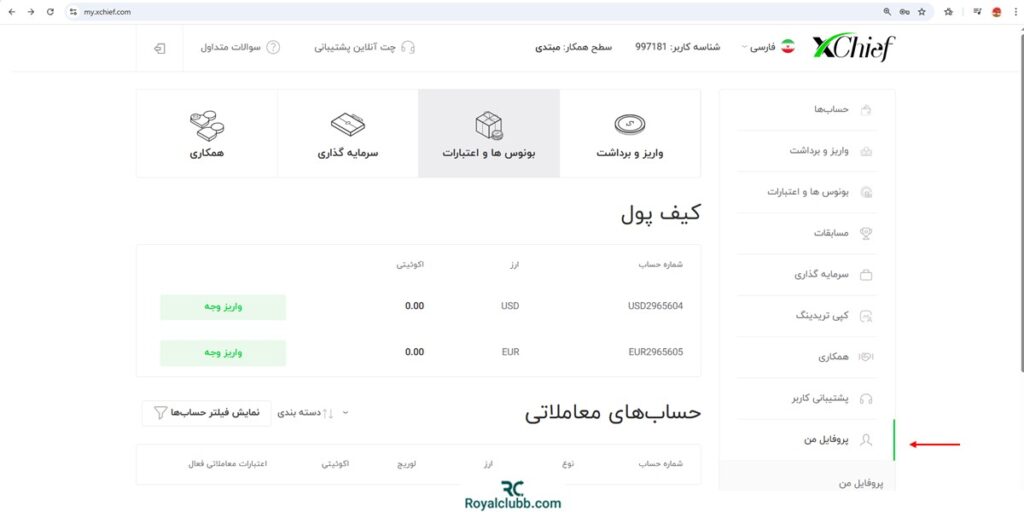Click the headset online chat icon
1024x512 pixels.
pyautogui.click(x=409, y=48)
